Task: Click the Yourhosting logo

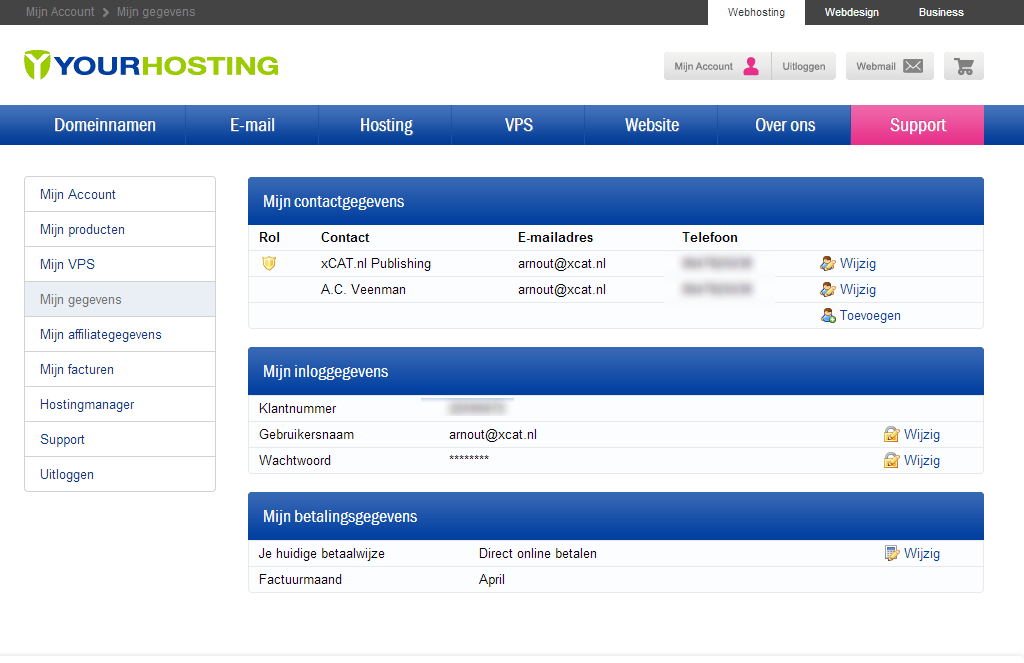Action: coord(151,65)
